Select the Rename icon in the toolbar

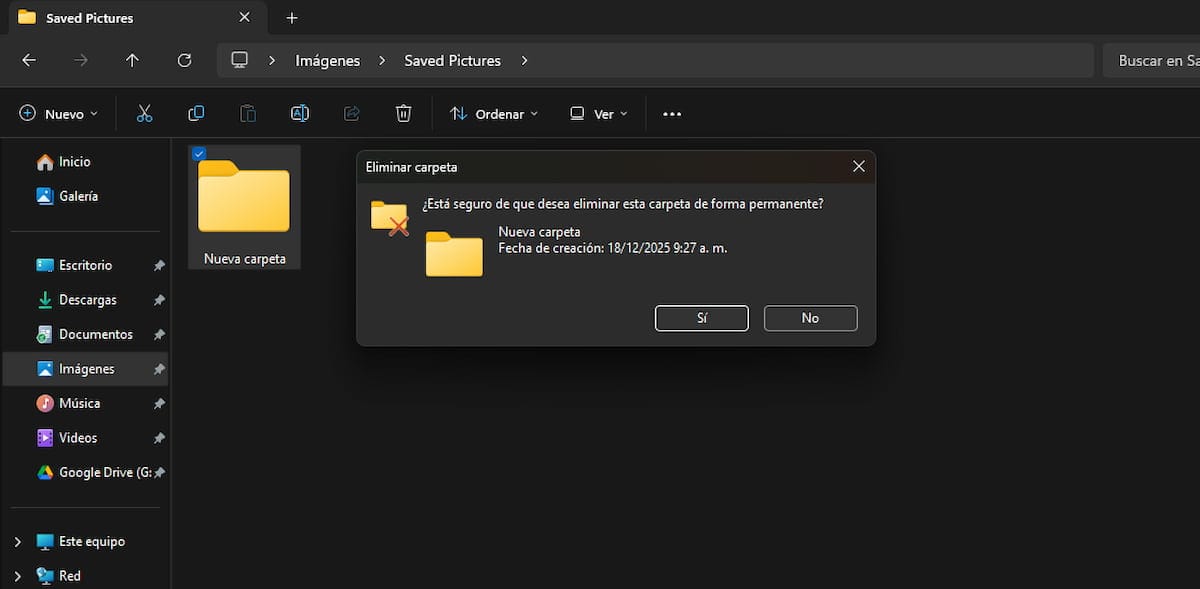pos(300,113)
